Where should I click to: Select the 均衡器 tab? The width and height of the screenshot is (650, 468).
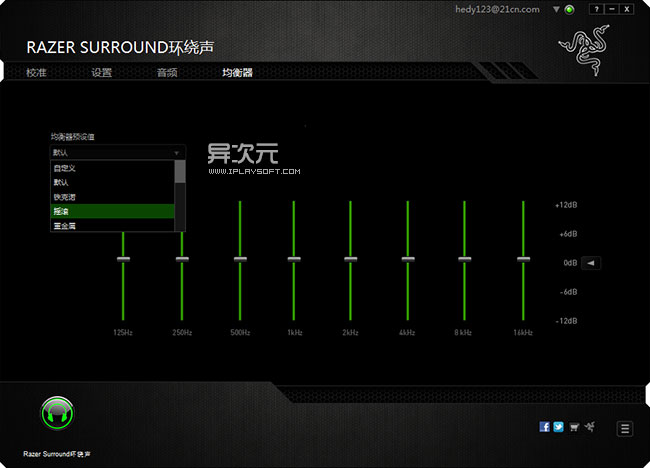coord(237,73)
